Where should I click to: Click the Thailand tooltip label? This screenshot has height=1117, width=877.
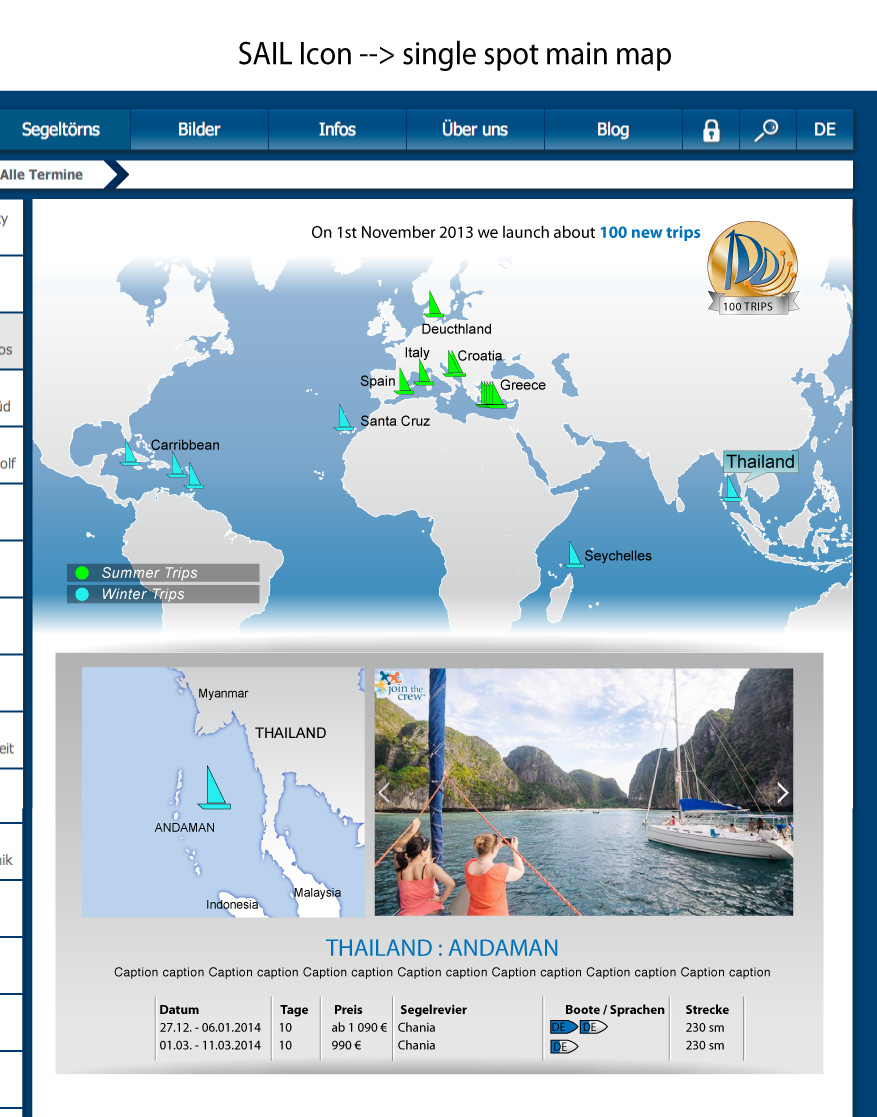(x=760, y=462)
